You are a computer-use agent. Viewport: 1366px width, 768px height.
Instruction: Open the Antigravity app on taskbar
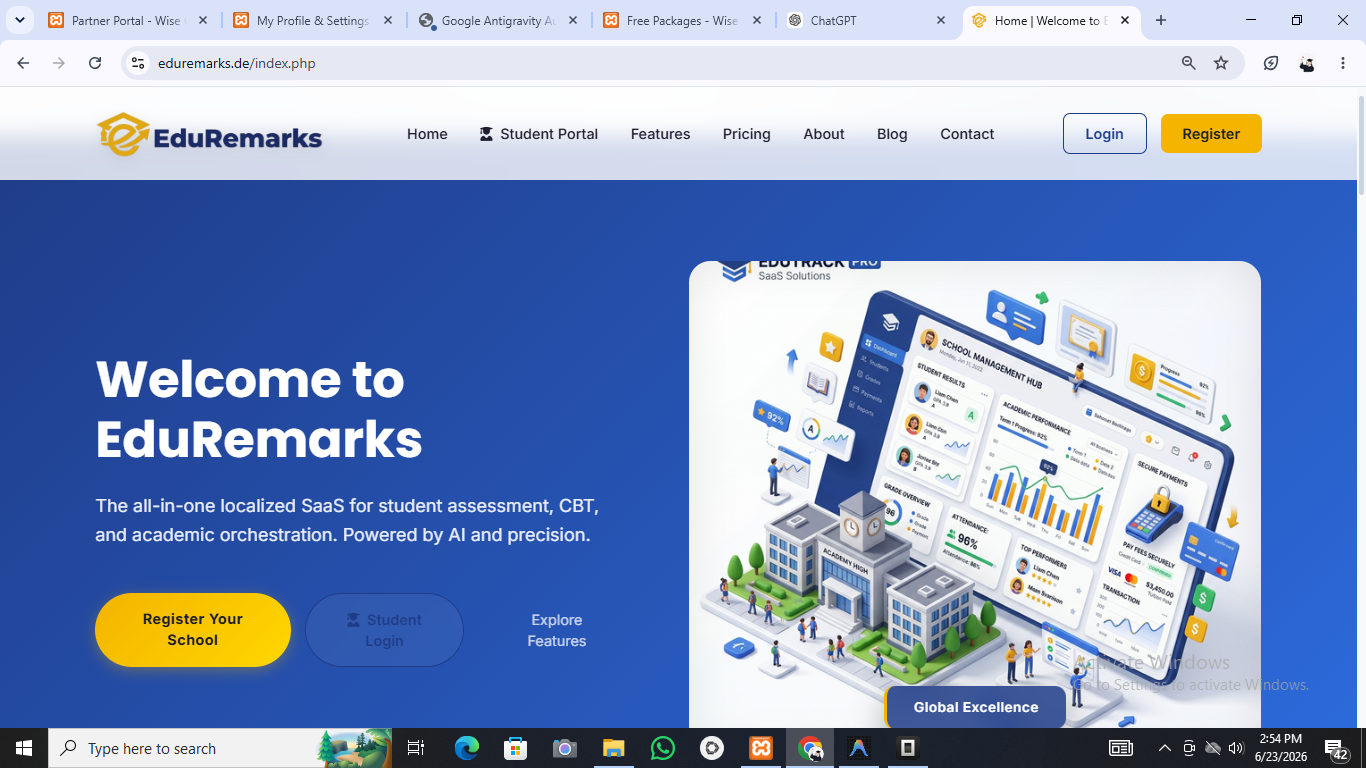click(x=859, y=748)
